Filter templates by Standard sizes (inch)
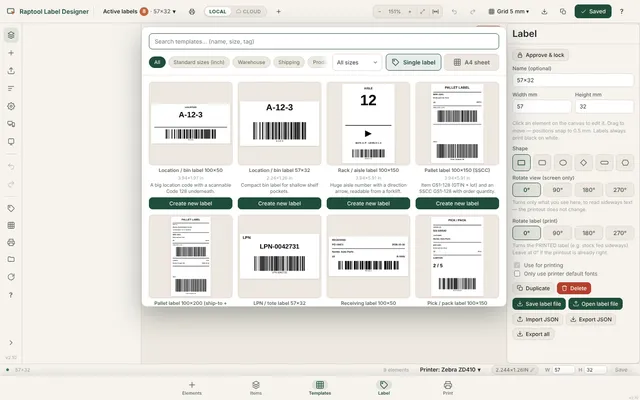640x400 pixels. click(x=199, y=62)
